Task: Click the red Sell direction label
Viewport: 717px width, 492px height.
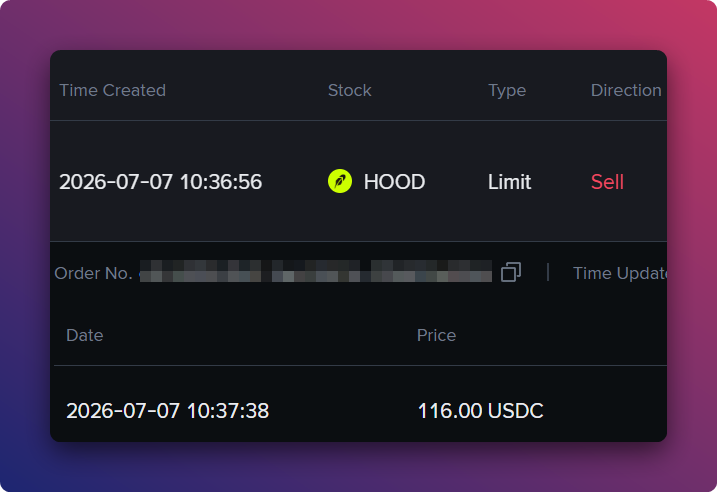Action: point(607,182)
